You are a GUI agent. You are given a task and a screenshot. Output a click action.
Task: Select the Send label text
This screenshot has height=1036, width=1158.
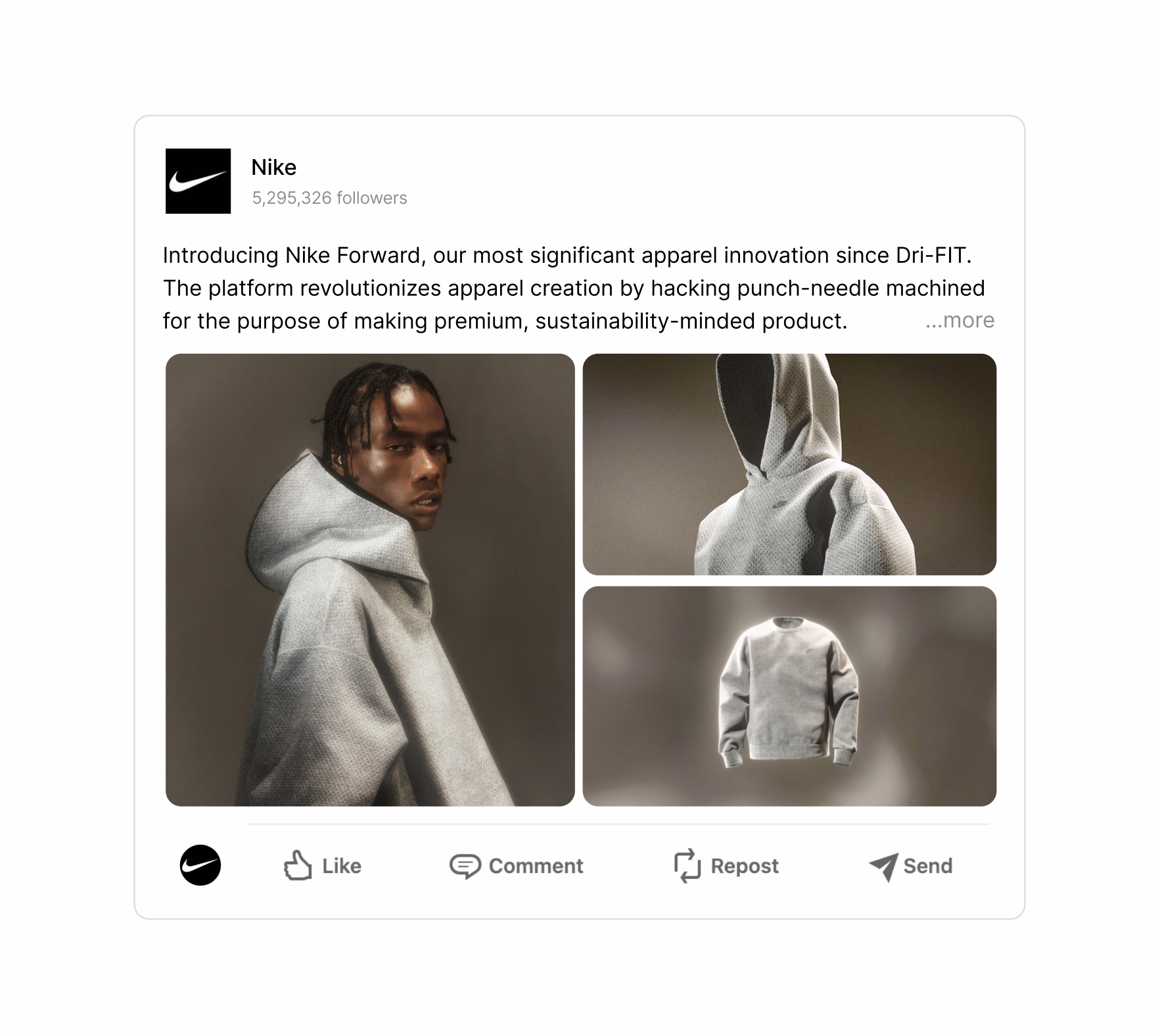point(928,866)
